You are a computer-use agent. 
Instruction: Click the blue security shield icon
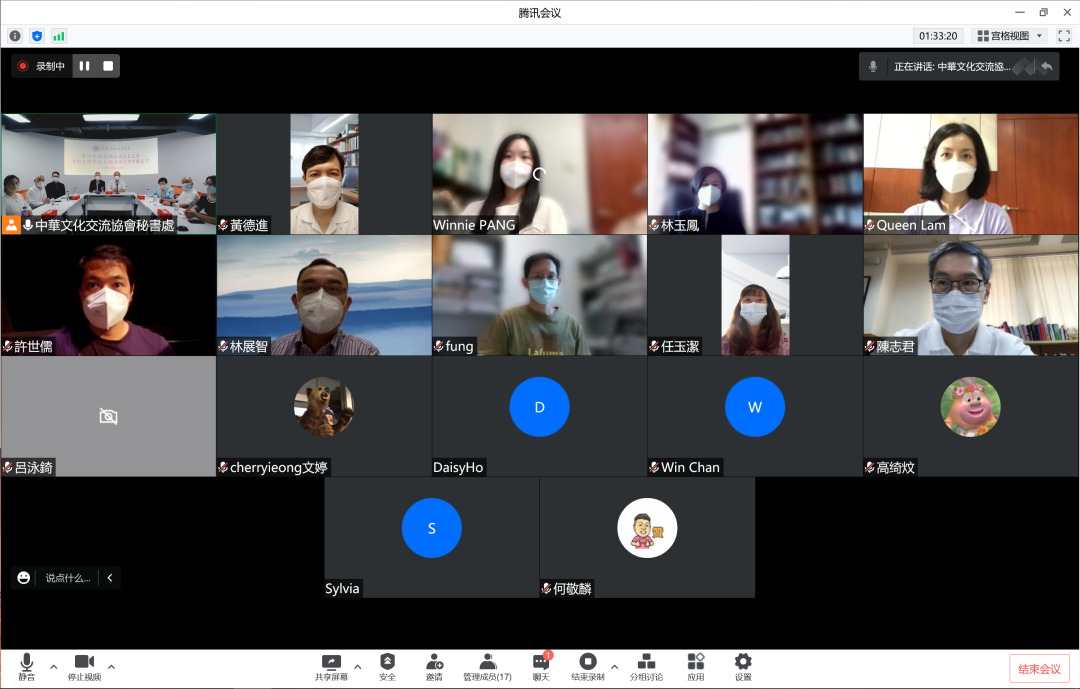(x=37, y=36)
